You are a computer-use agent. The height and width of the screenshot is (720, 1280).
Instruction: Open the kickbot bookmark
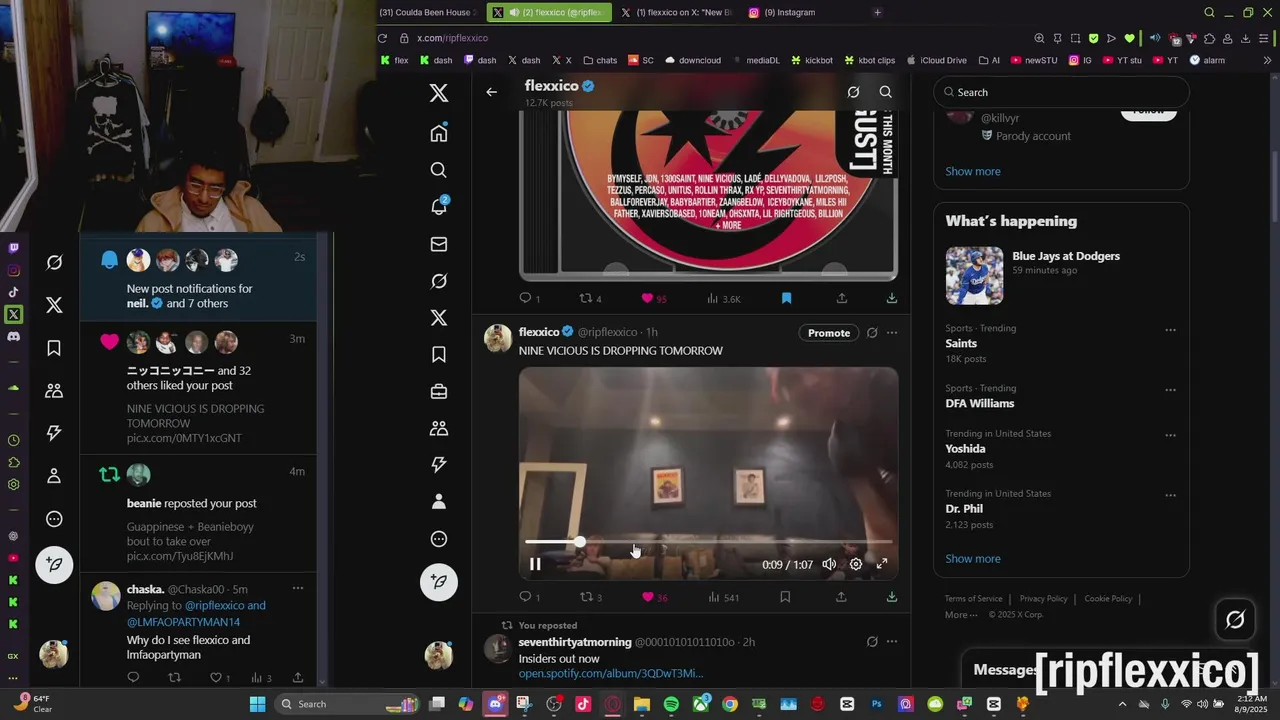point(812,60)
